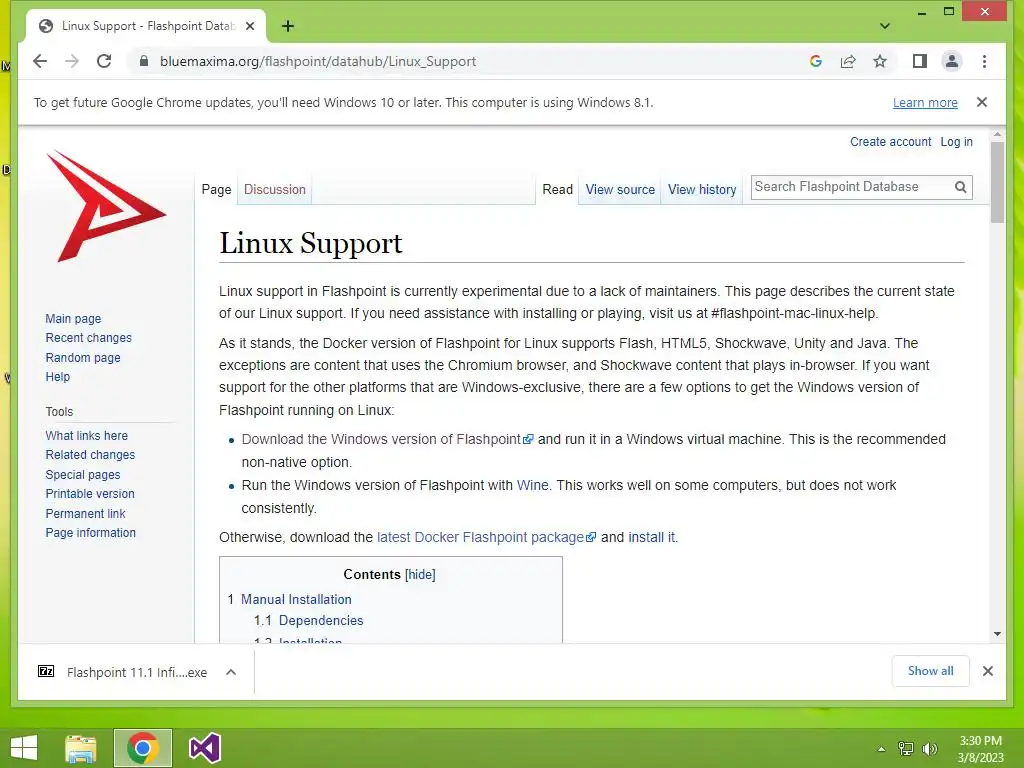Image resolution: width=1024 pixels, height=768 pixels.
Task: Expand download item options chevron
Action: pos(231,672)
